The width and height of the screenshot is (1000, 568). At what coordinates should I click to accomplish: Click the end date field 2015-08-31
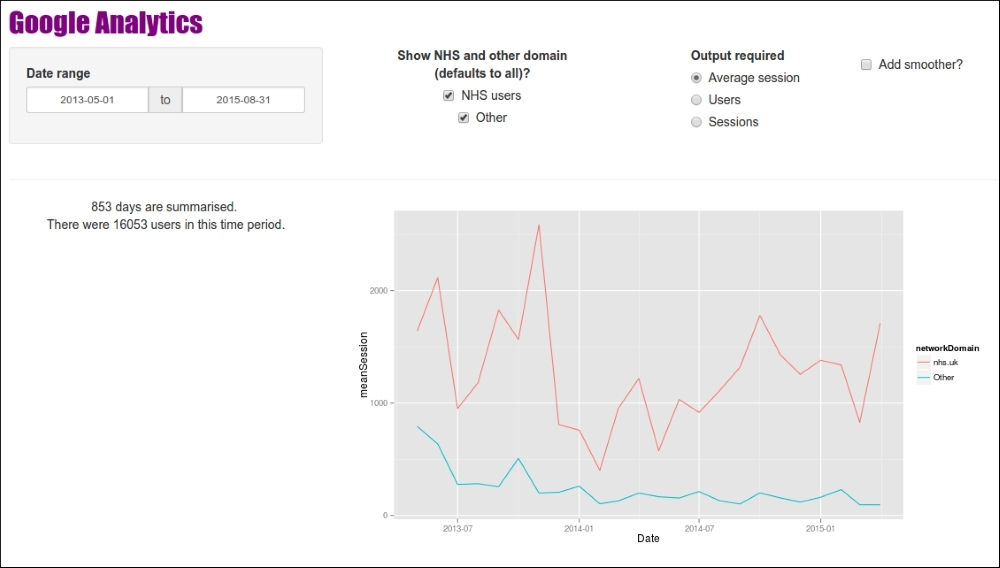(x=243, y=100)
